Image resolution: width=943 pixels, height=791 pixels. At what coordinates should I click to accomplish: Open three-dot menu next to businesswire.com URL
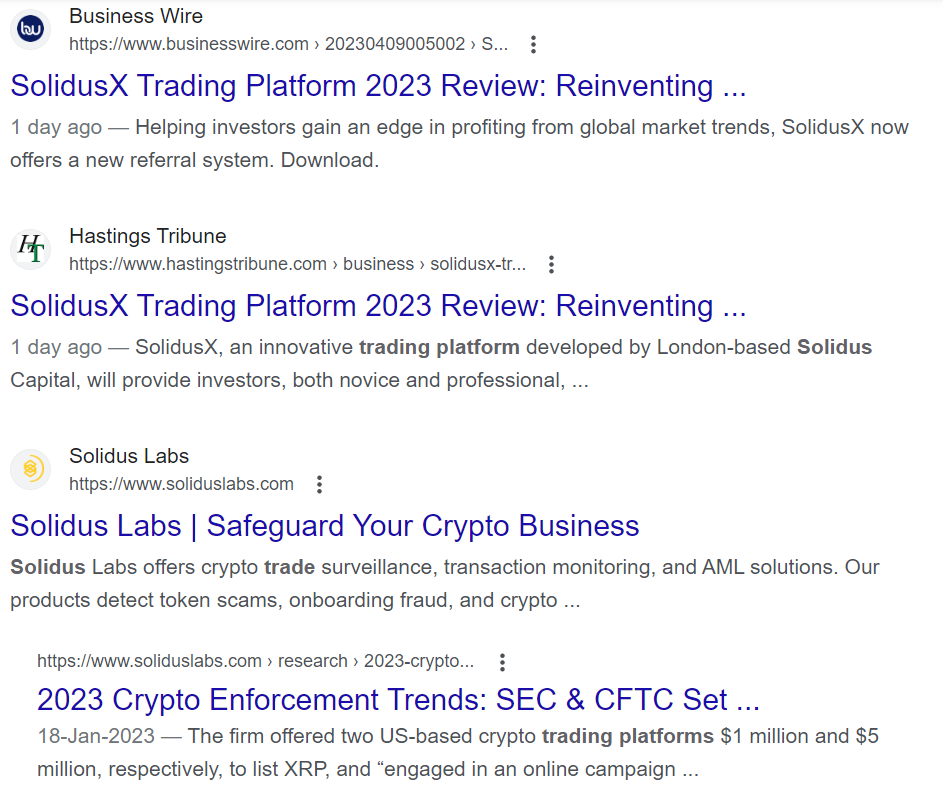click(533, 45)
